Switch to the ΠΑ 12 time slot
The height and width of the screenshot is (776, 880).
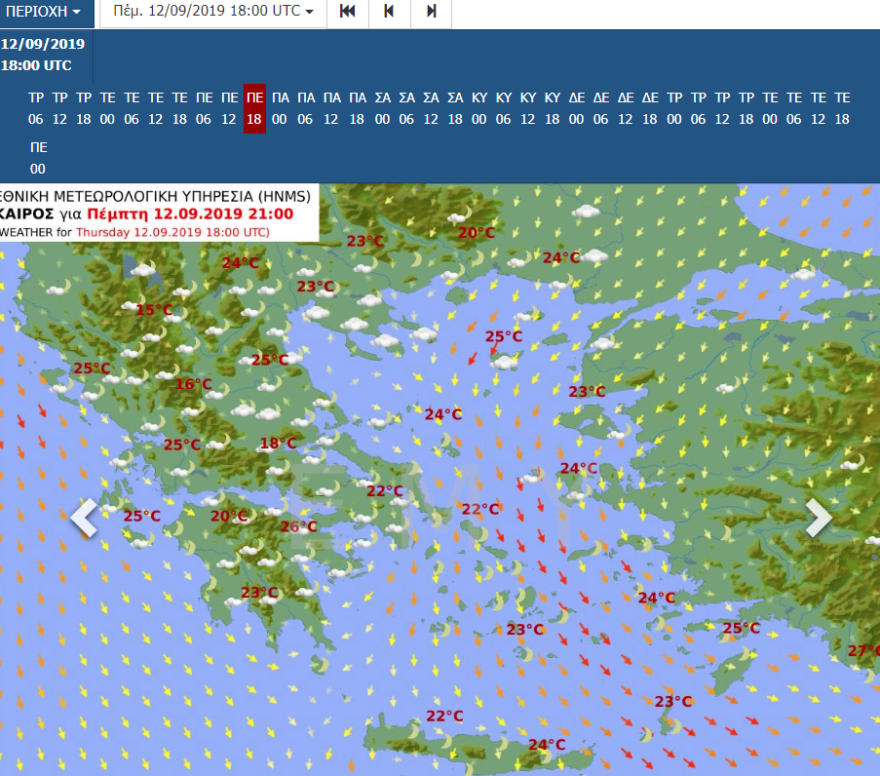331,108
